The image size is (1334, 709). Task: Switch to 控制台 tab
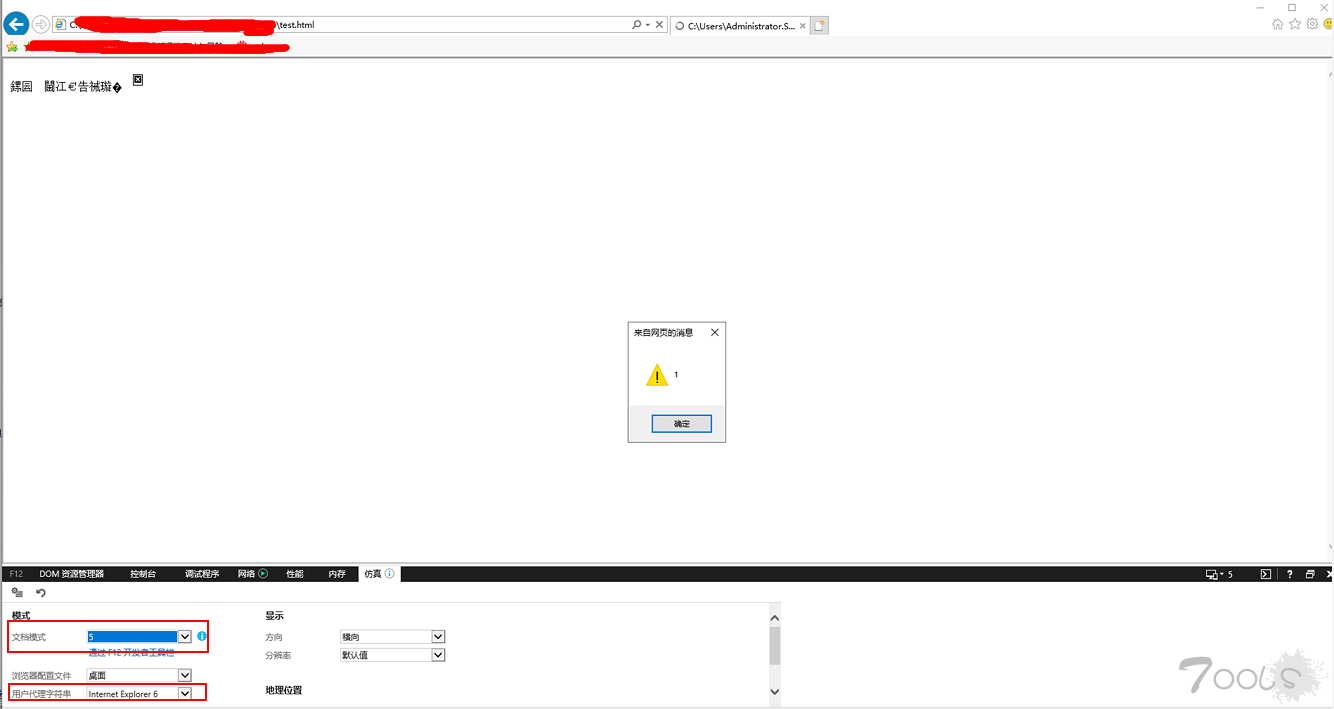tap(143, 574)
